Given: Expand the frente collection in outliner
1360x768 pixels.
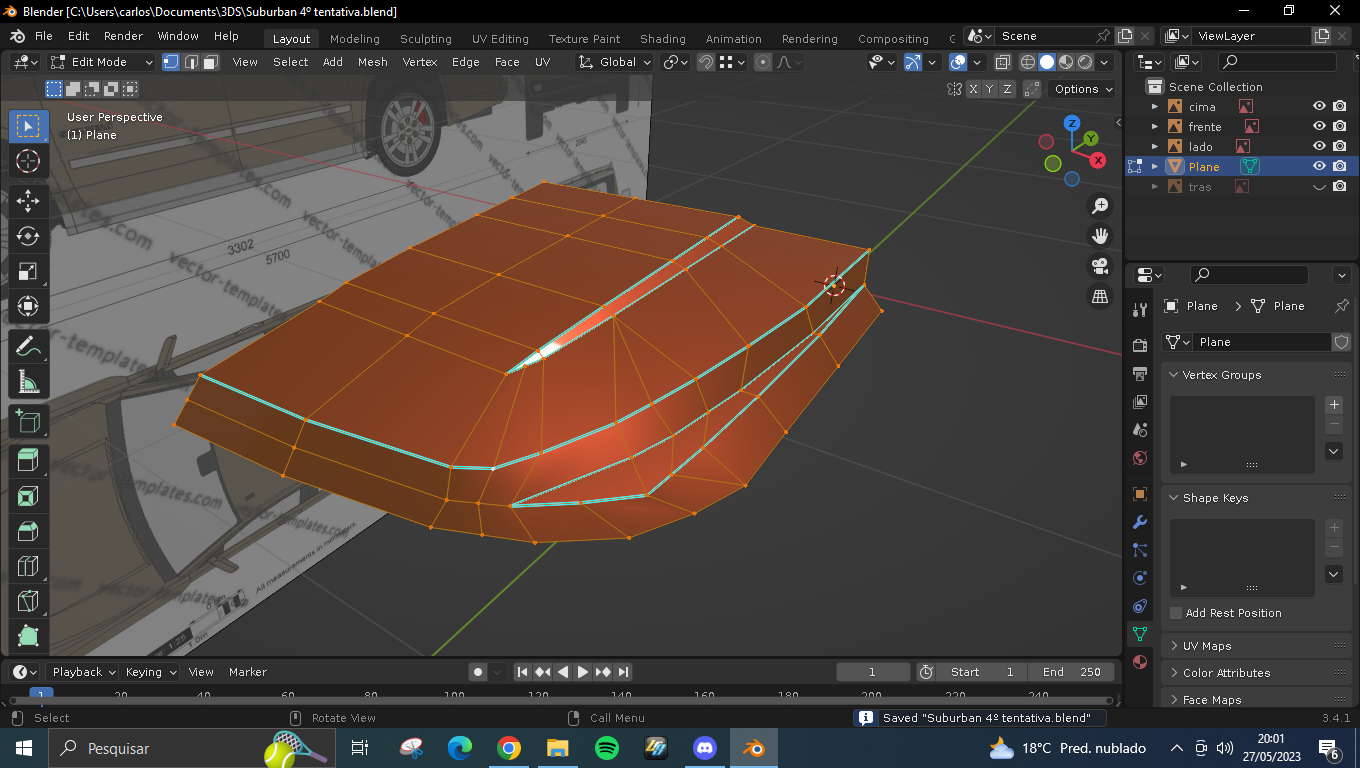Looking at the screenshot, I should pos(1155,127).
